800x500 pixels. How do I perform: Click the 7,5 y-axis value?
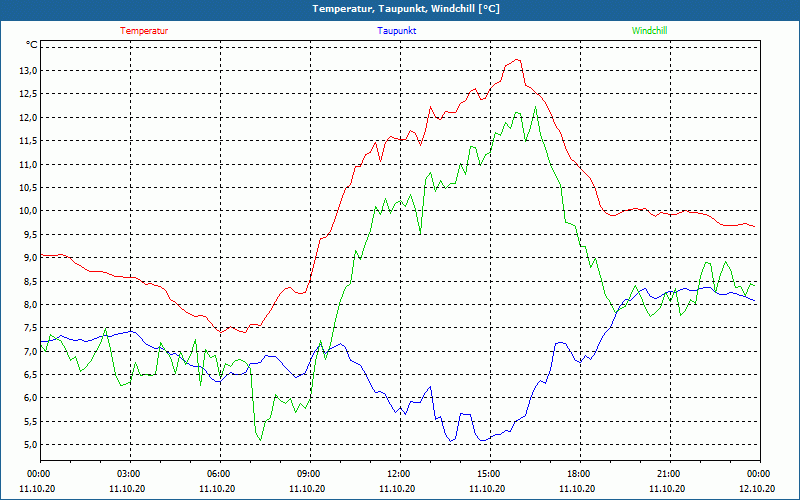[x=31, y=328]
